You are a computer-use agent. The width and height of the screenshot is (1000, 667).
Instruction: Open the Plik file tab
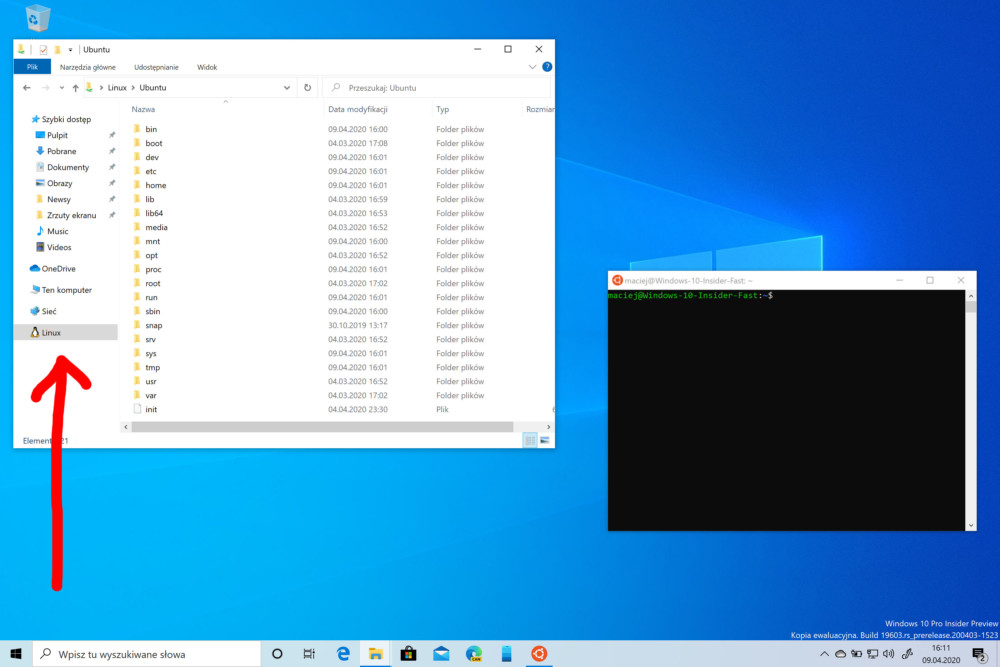pyautogui.click(x=32, y=67)
